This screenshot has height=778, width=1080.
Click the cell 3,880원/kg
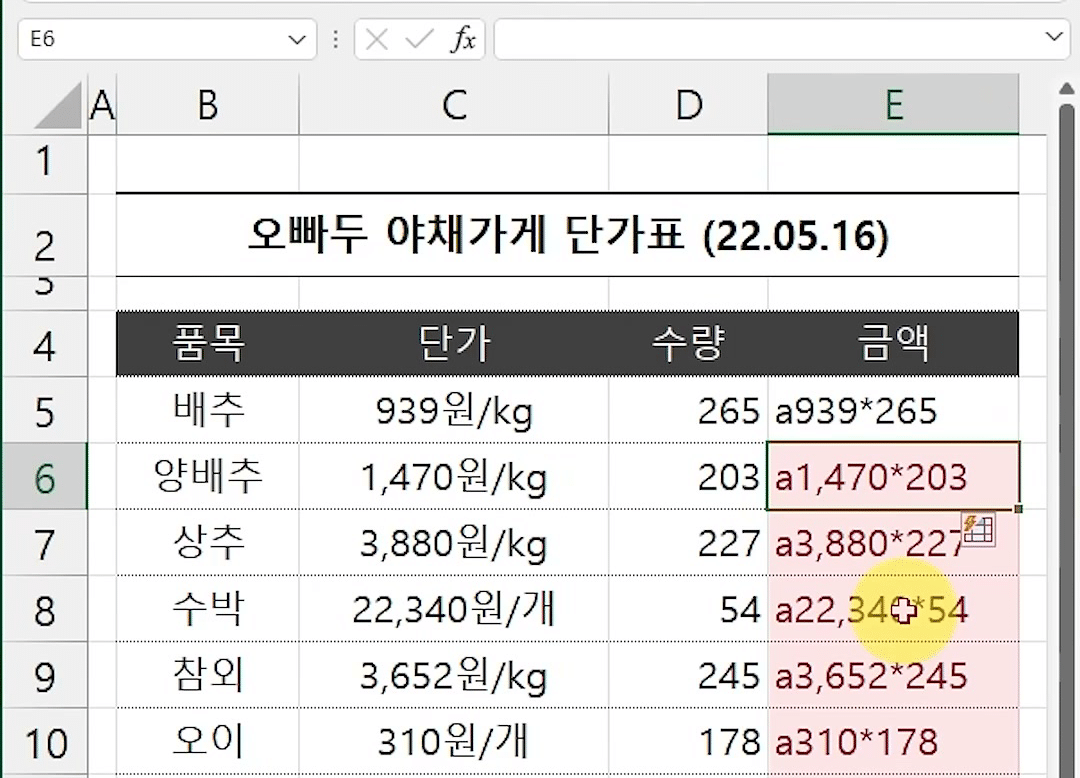tap(454, 543)
